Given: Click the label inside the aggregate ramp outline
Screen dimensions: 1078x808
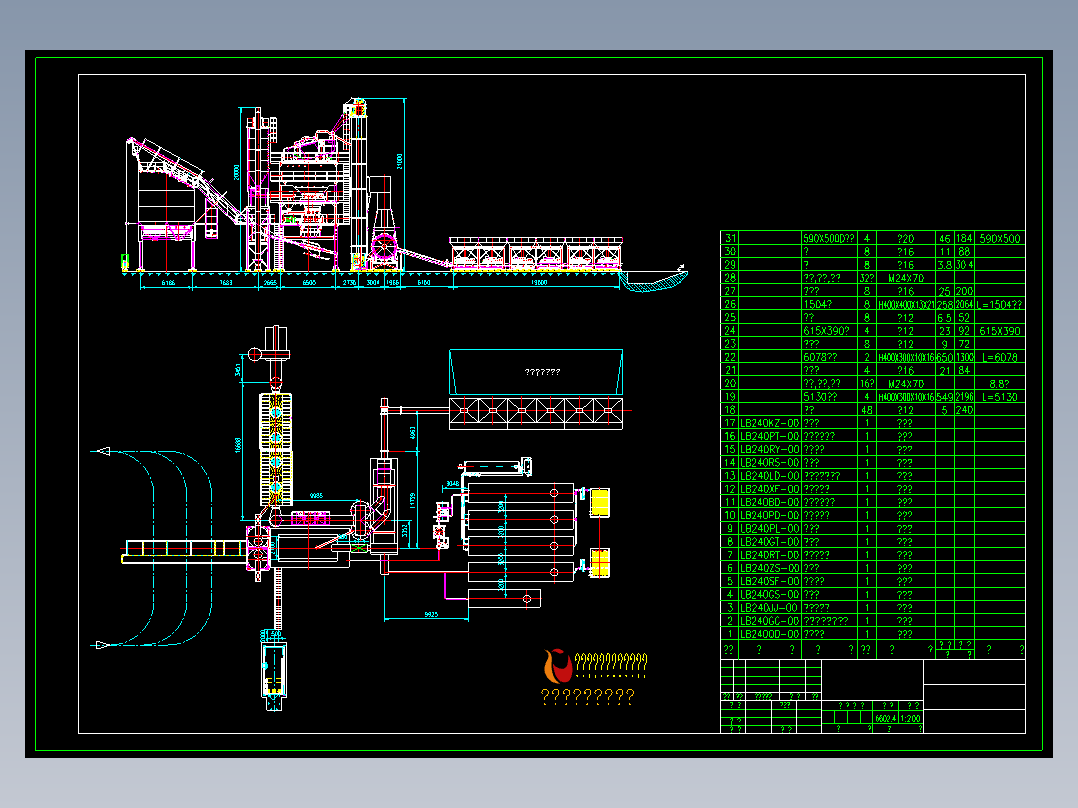Looking at the screenshot, I should 542,372.
